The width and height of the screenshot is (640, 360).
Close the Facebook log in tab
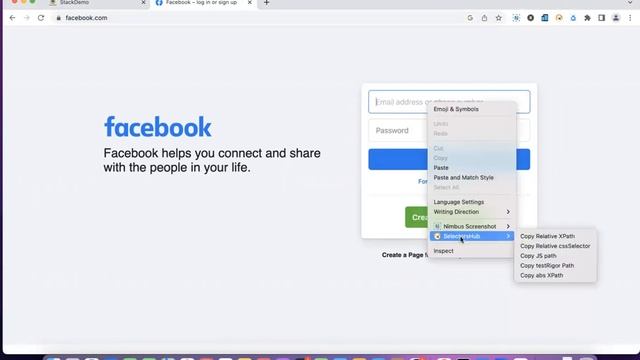point(250,2)
